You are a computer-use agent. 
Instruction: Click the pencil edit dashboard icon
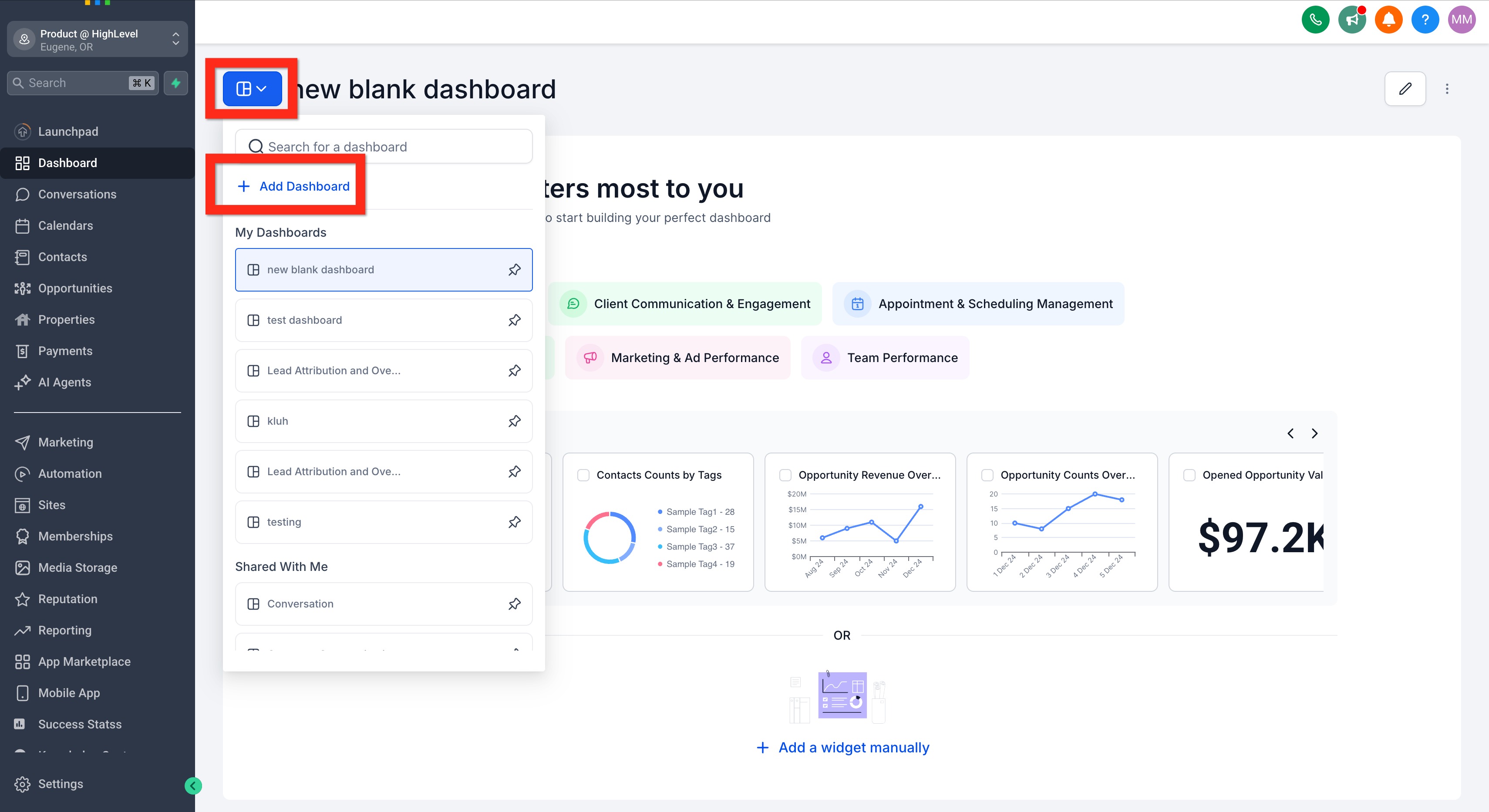coord(1405,89)
